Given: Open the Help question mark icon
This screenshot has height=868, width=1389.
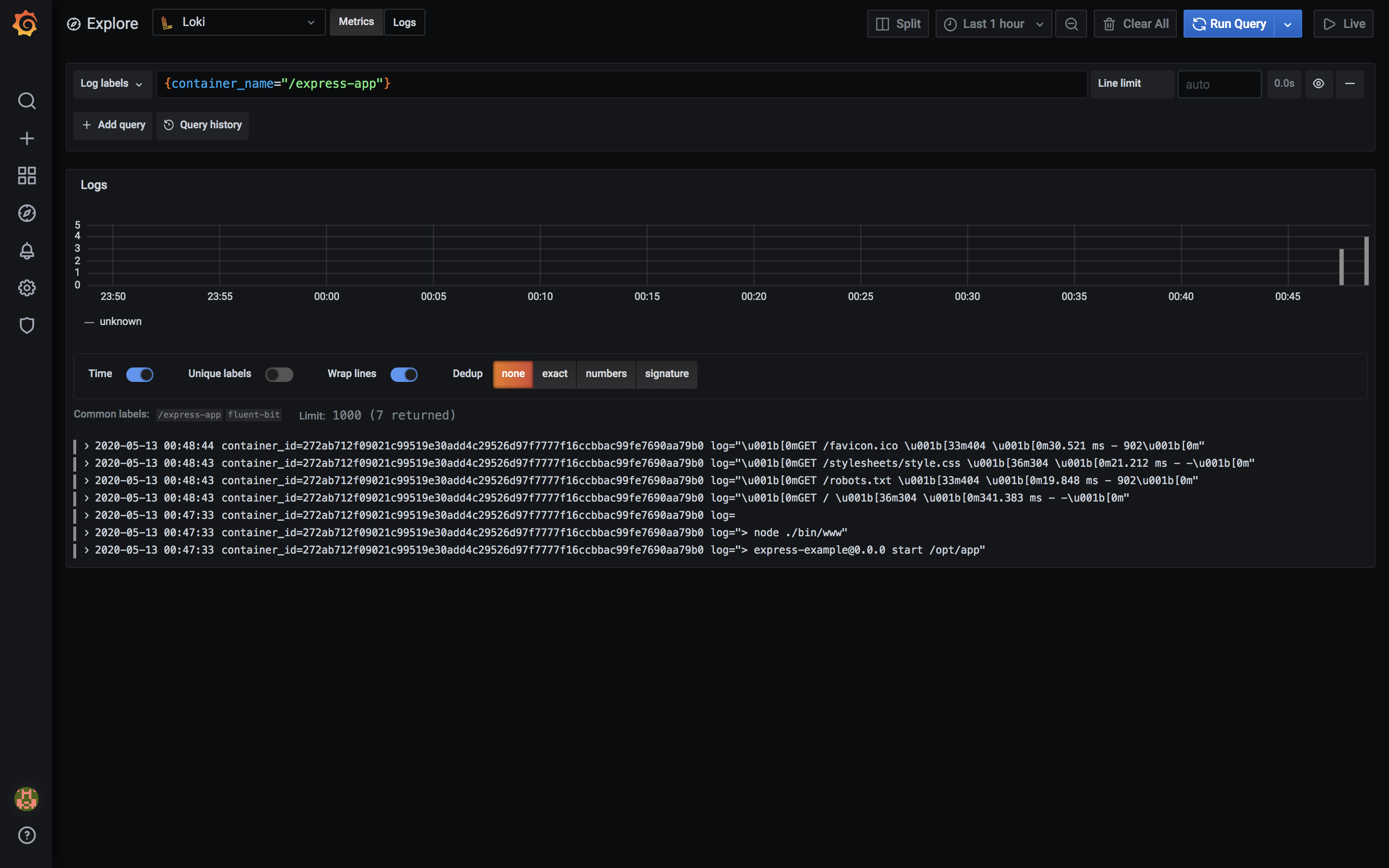Looking at the screenshot, I should coord(27,835).
